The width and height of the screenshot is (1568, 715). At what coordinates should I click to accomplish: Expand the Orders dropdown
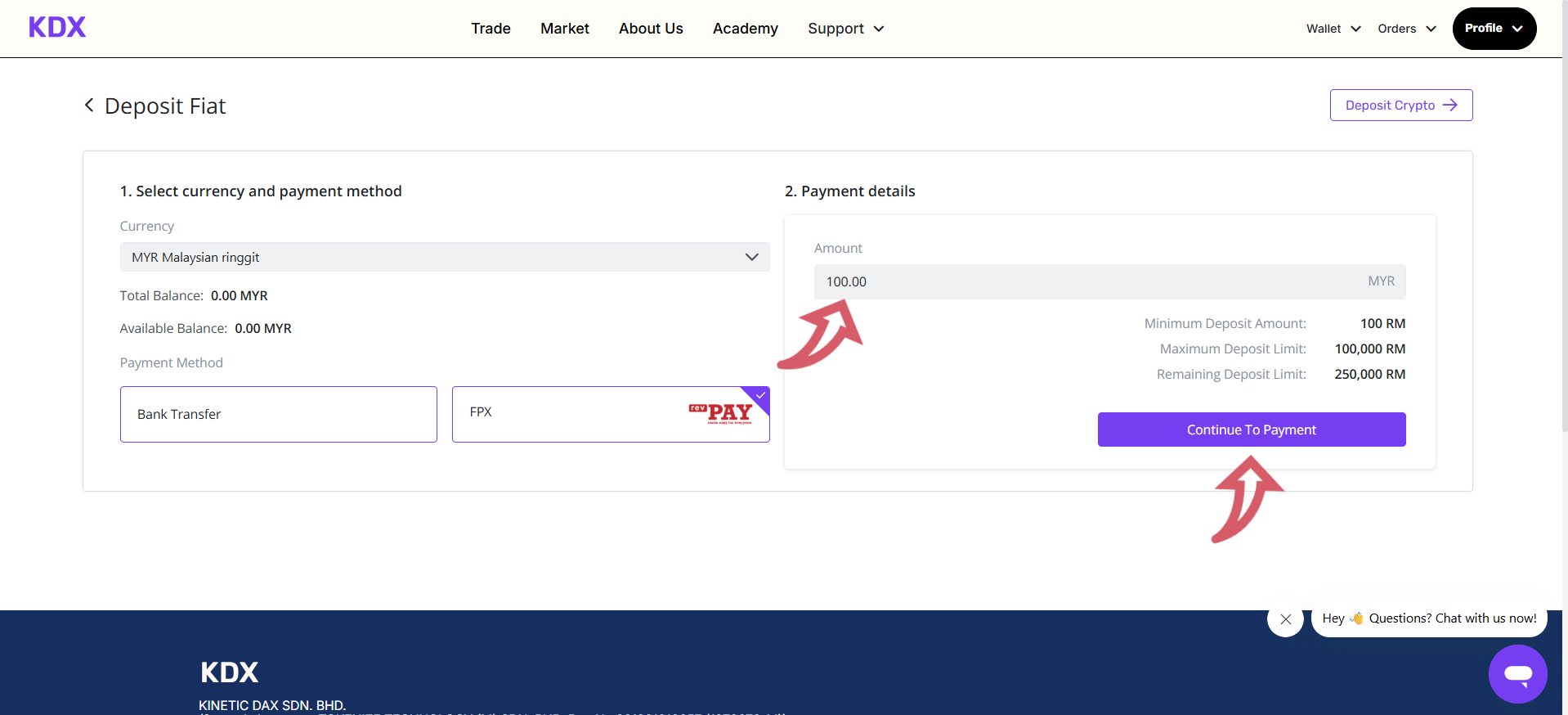point(1407,29)
